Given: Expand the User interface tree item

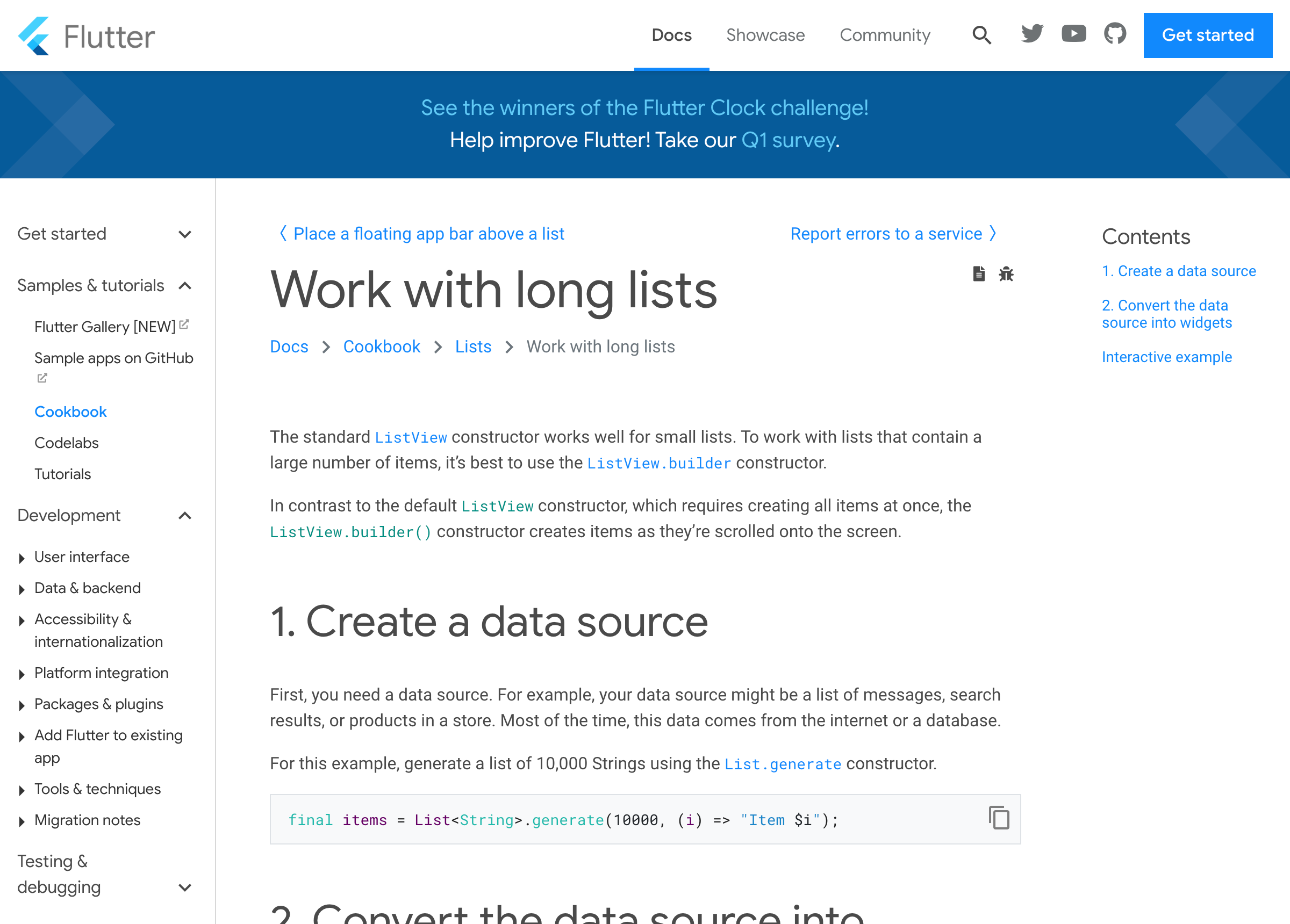Looking at the screenshot, I should (x=21, y=558).
